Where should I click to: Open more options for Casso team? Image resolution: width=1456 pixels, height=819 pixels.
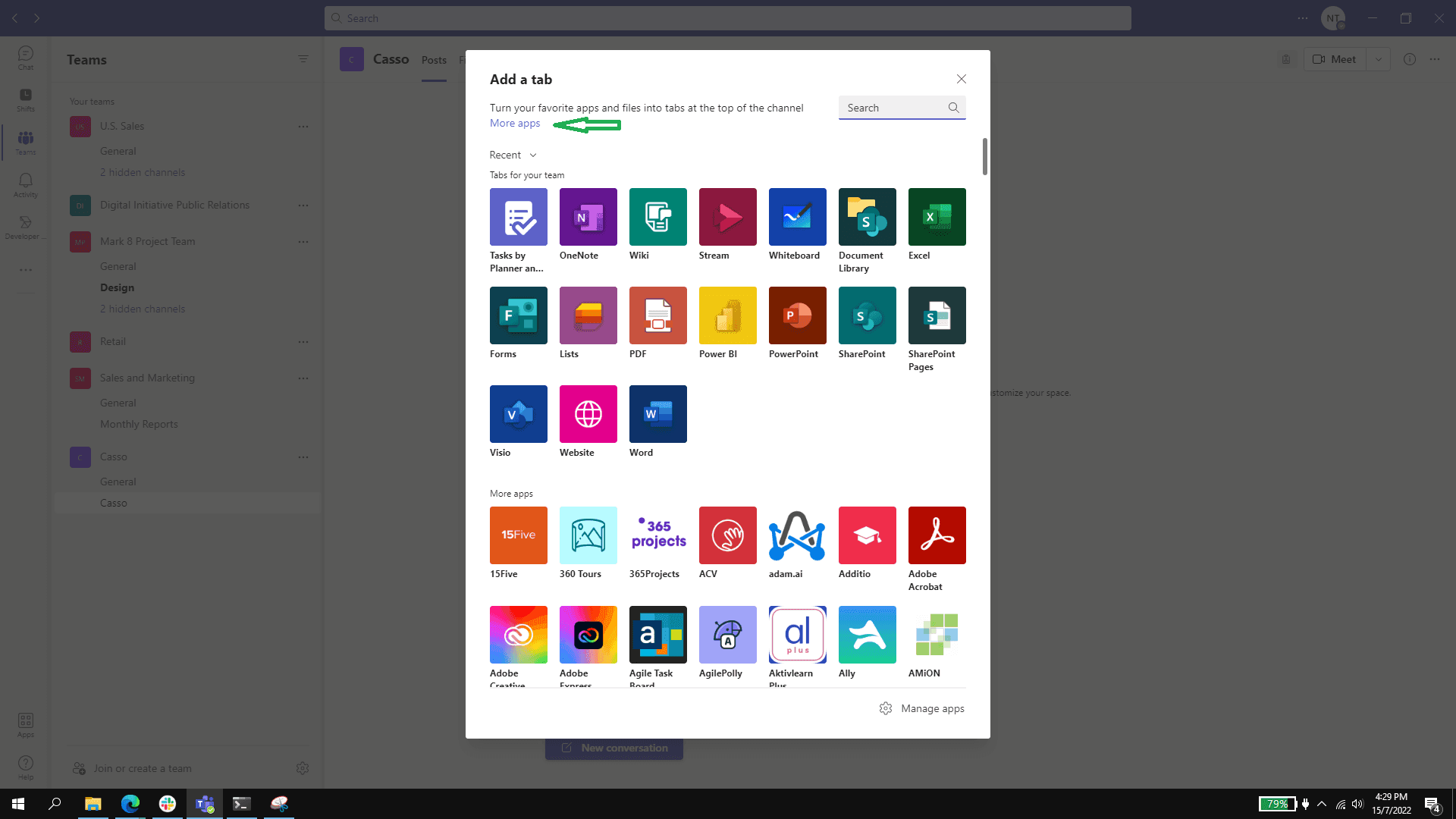(x=303, y=457)
